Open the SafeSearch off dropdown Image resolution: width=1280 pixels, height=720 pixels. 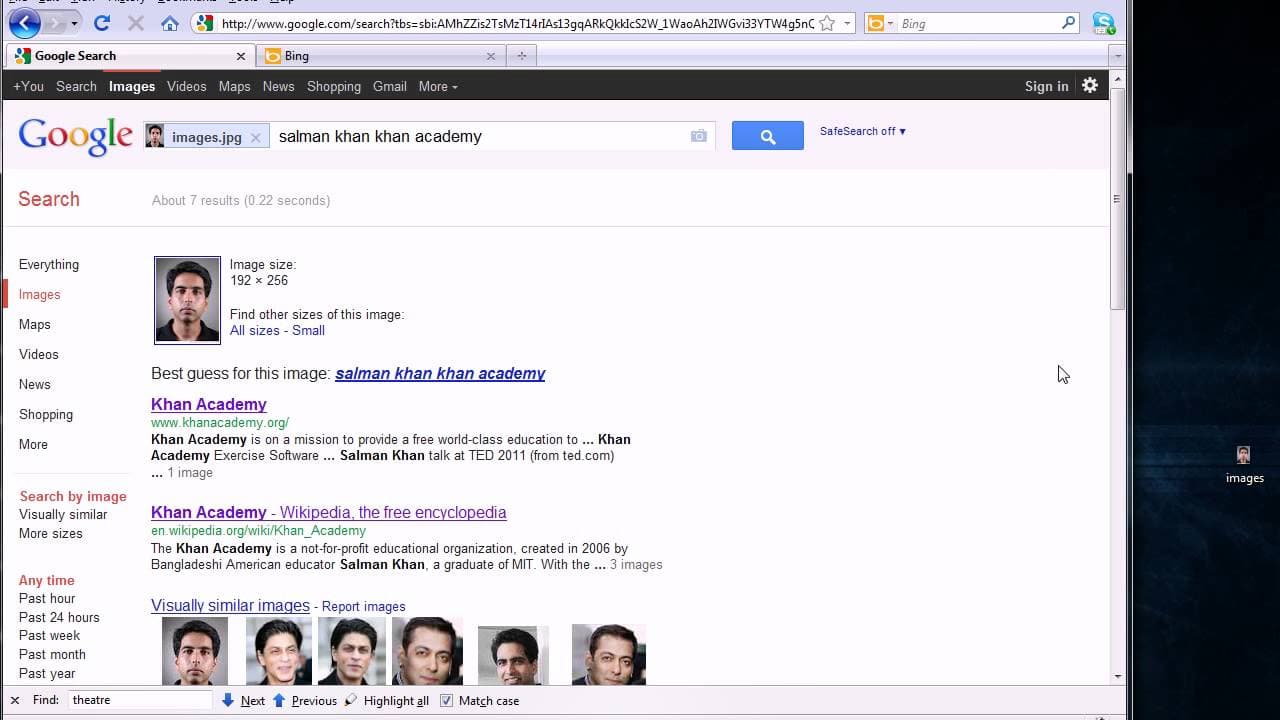click(862, 131)
